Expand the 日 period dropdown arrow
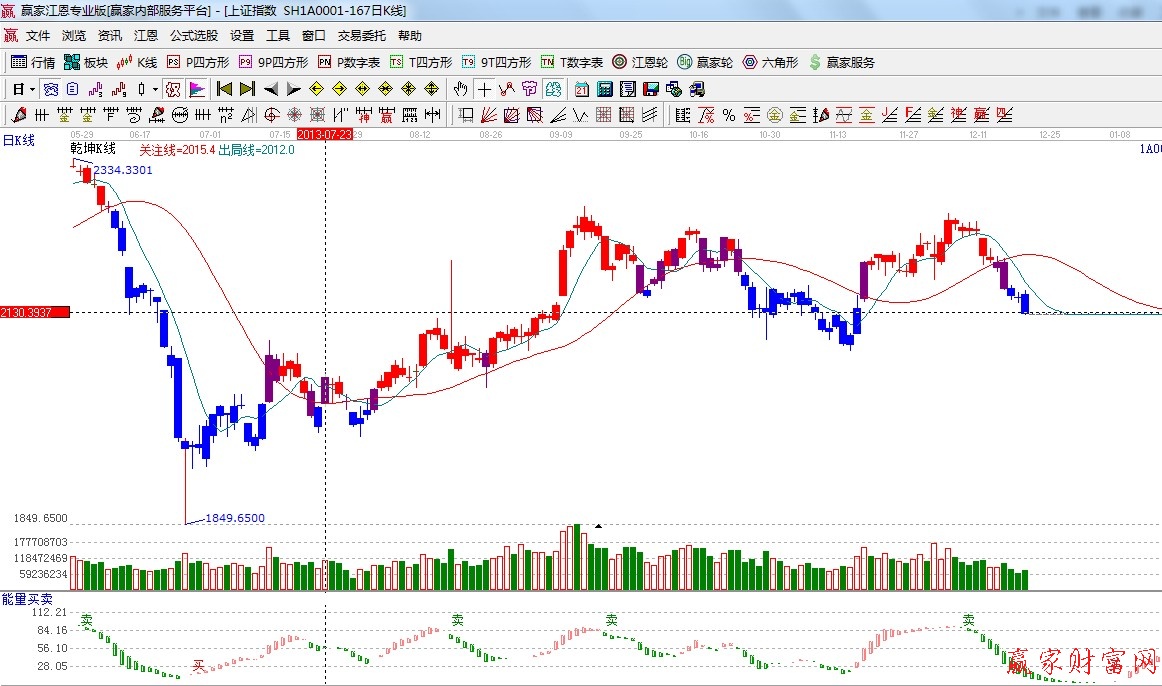The width and height of the screenshot is (1162, 686). tap(32, 89)
